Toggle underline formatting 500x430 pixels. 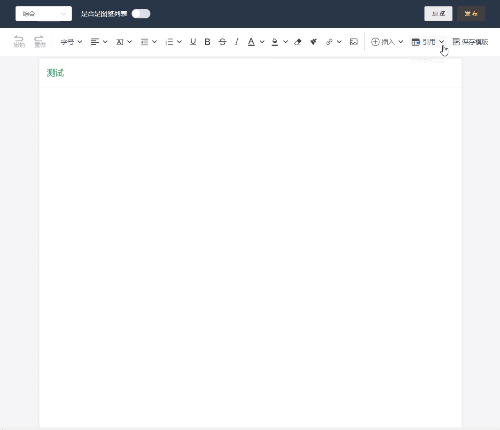pyautogui.click(x=193, y=42)
